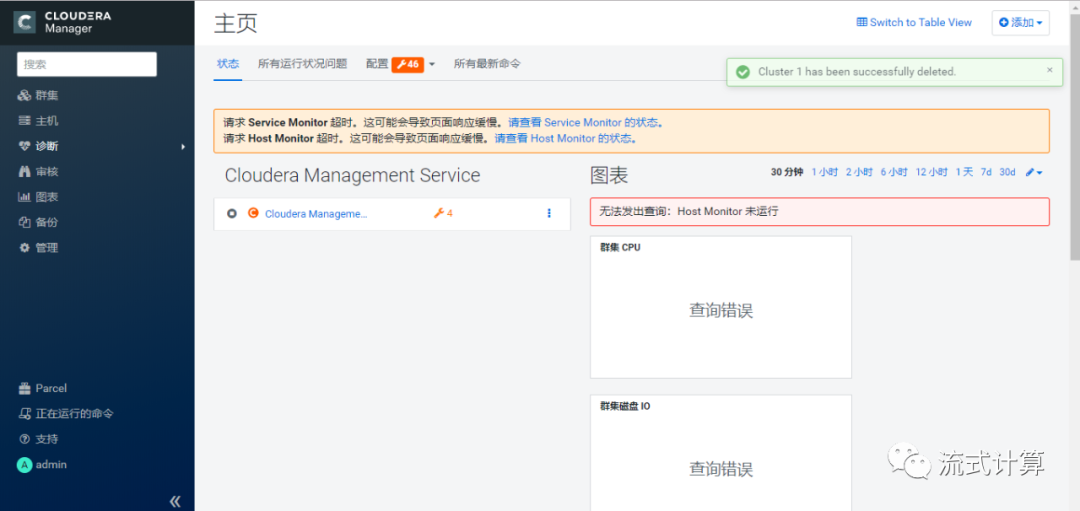Collapse the sidebar with double-chevron icon
Screen dimensions: 1080x511
point(175,501)
